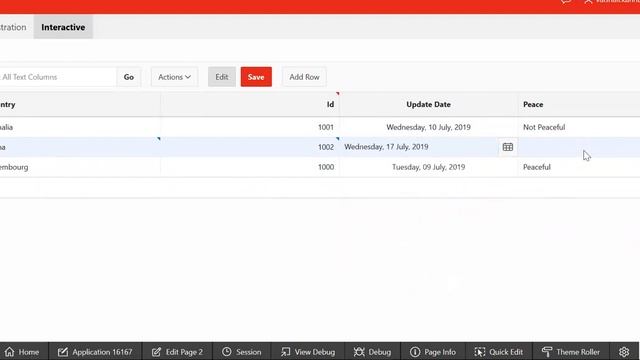Expand the Actions dropdown menu
The image size is (640, 360).
[174, 77]
